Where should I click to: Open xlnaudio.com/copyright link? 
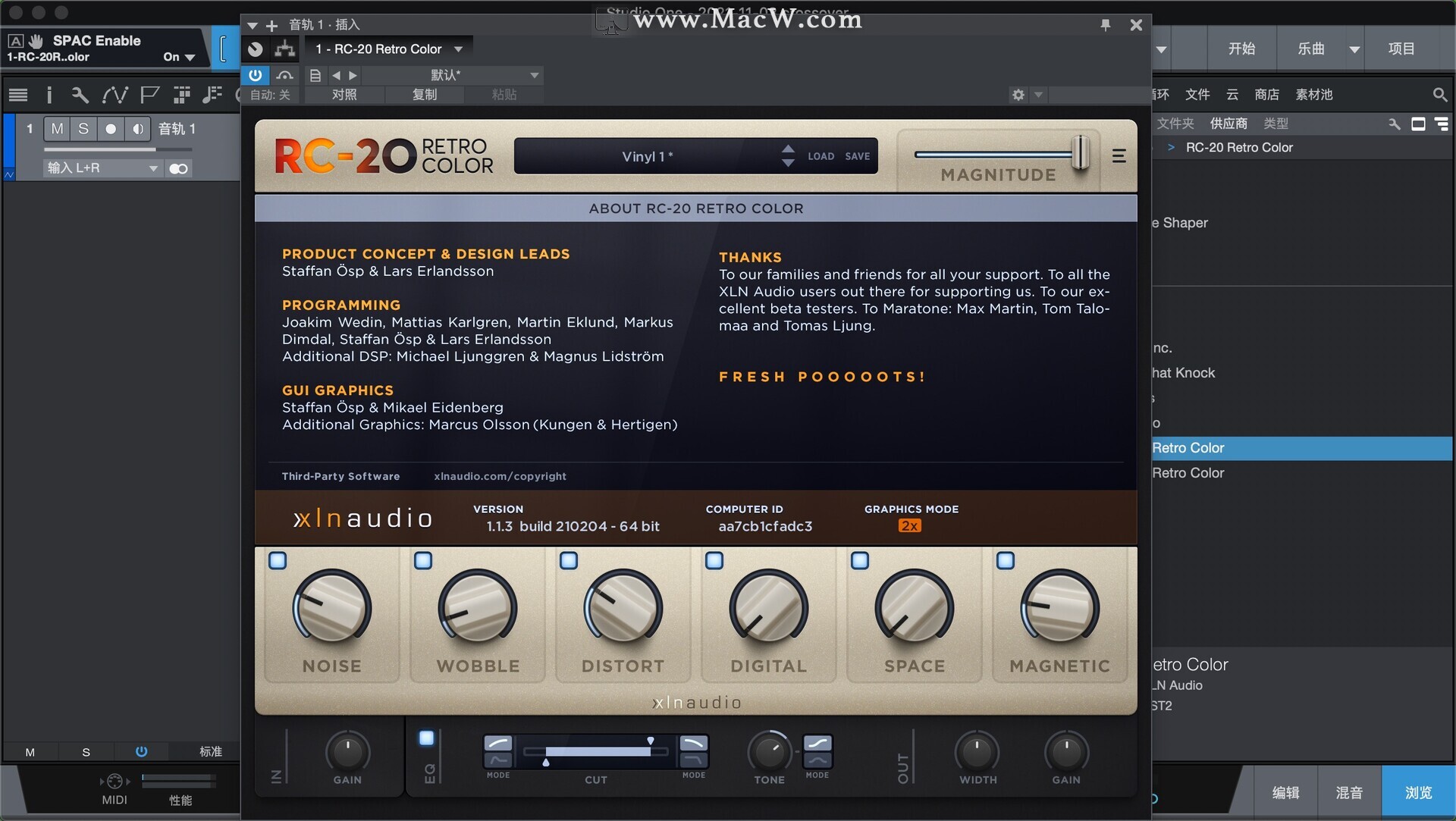point(500,476)
